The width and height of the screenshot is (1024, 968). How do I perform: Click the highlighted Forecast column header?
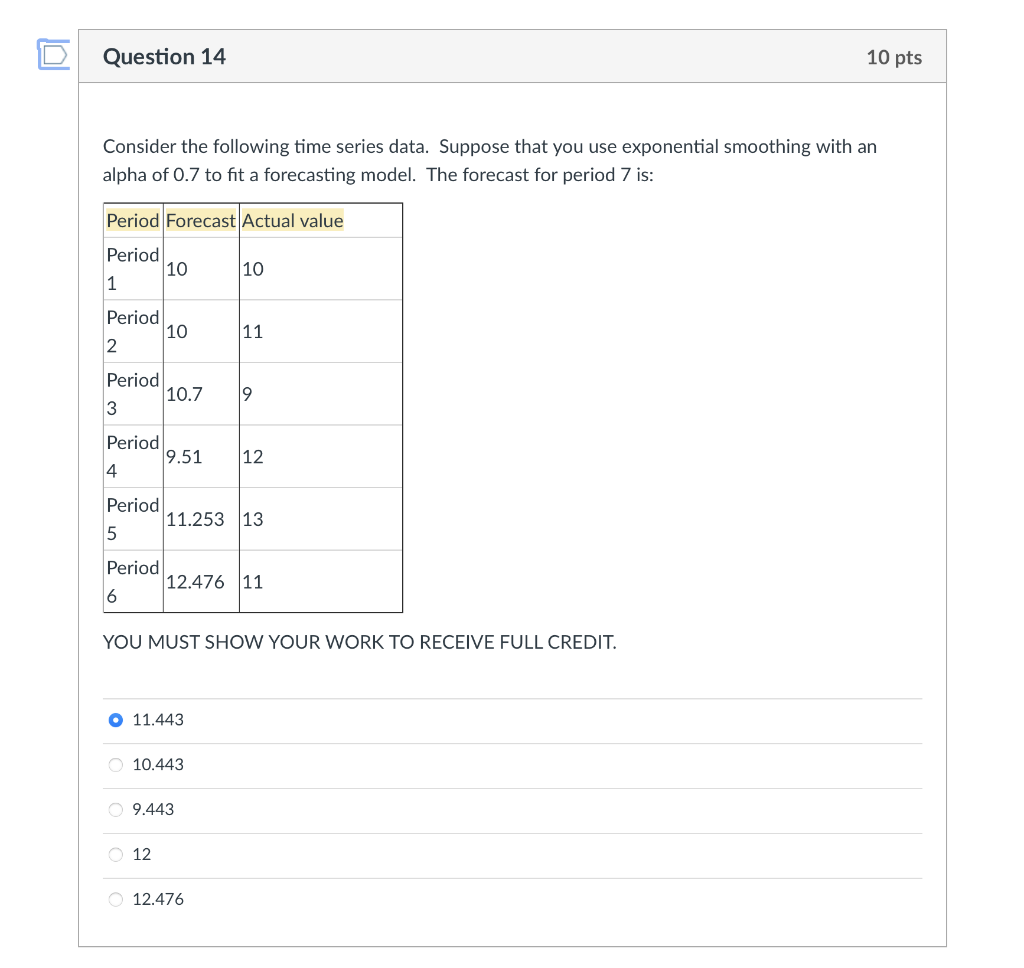pyautogui.click(x=200, y=219)
